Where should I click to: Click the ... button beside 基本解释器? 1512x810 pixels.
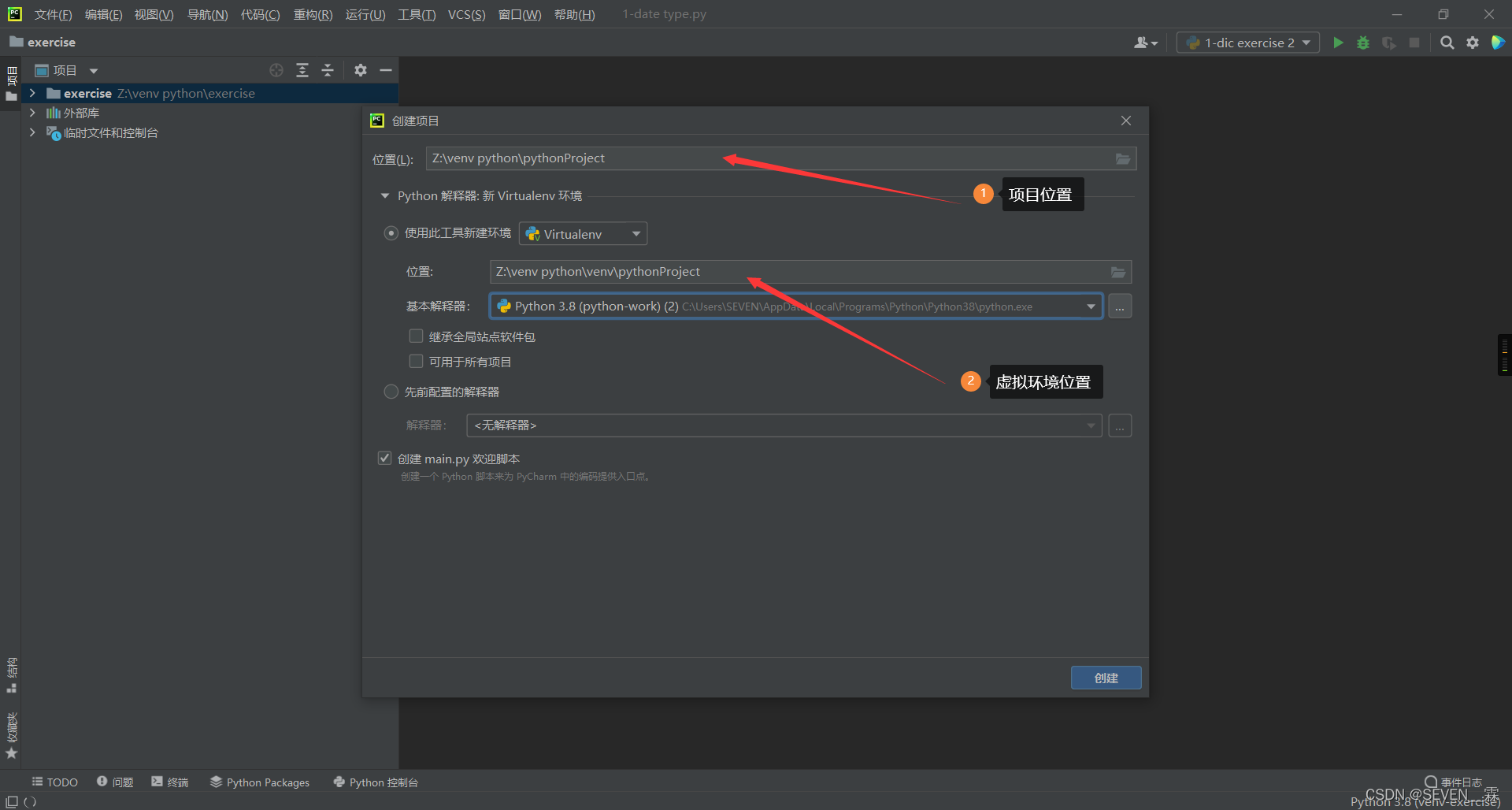point(1120,306)
